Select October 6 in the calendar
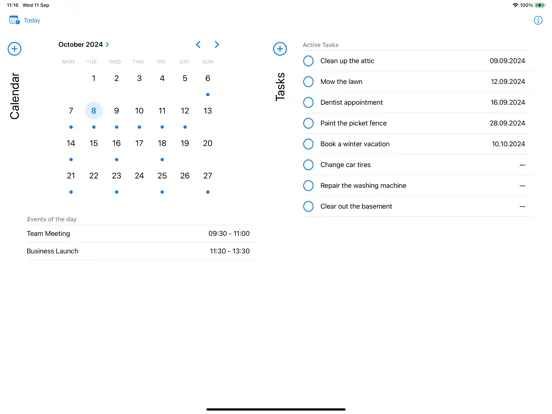Screen dimensions: 552x414 208,78
